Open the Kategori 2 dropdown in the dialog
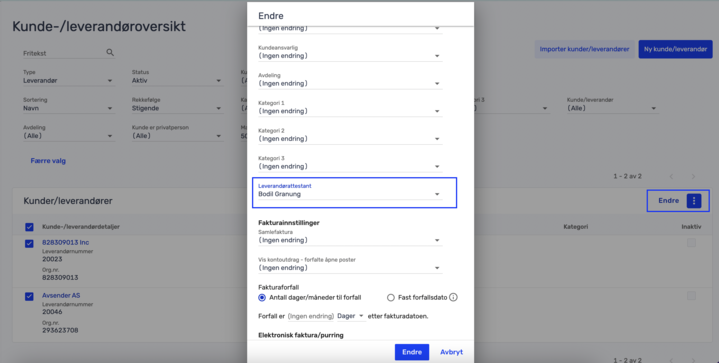This screenshot has height=363, width=719. tap(350, 138)
